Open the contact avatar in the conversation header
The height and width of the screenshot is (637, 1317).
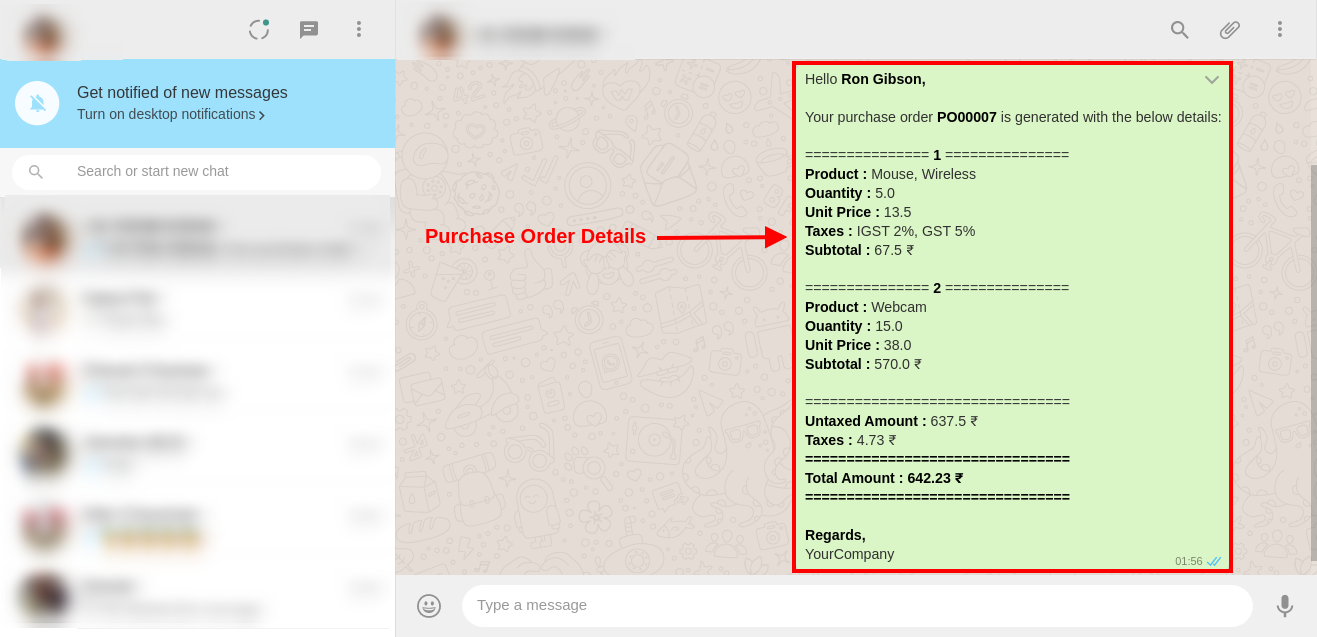439,35
